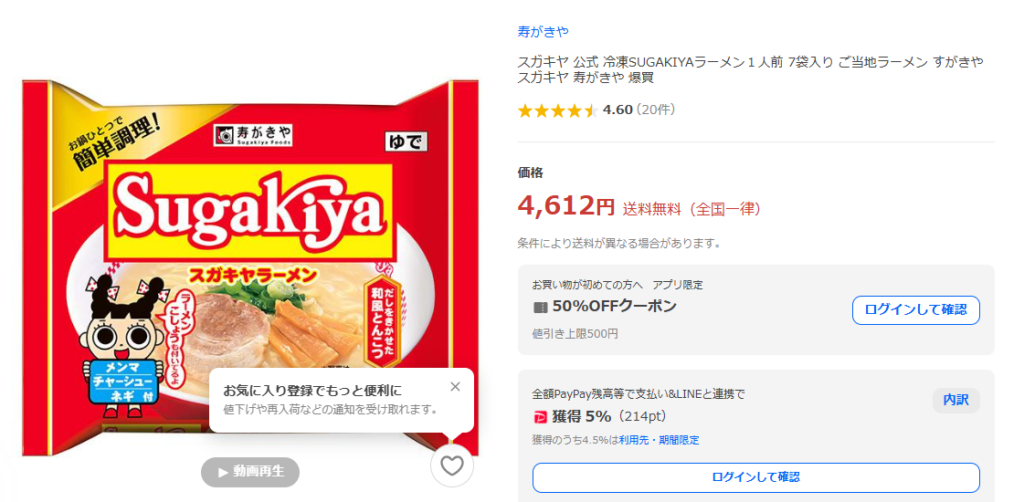Click the 送料無料（全国一律） shipping label
Screen dimensions: 1024x502
pos(691,209)
